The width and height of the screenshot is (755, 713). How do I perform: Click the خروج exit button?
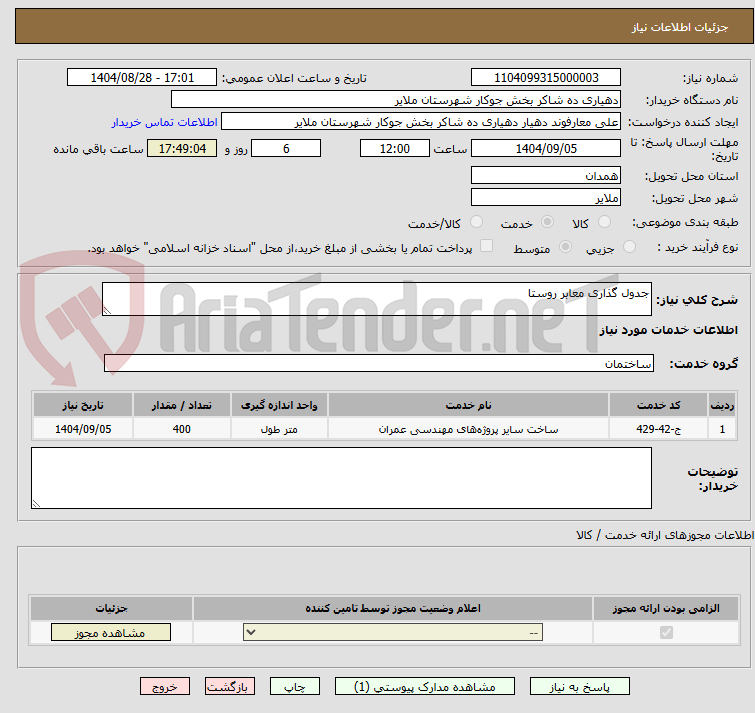(x=165, y=687)
